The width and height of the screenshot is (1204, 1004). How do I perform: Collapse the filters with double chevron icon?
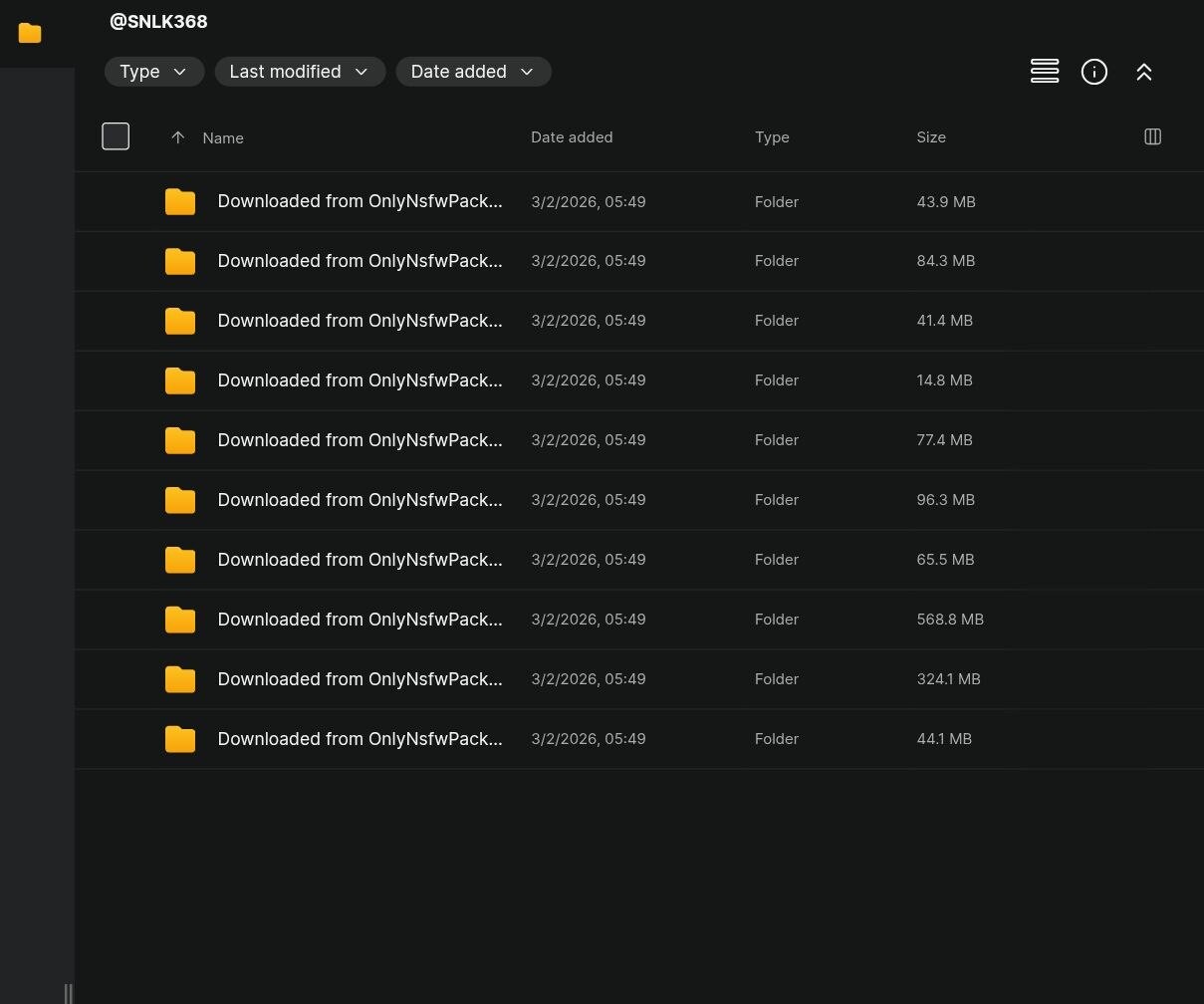[1143, 72]
